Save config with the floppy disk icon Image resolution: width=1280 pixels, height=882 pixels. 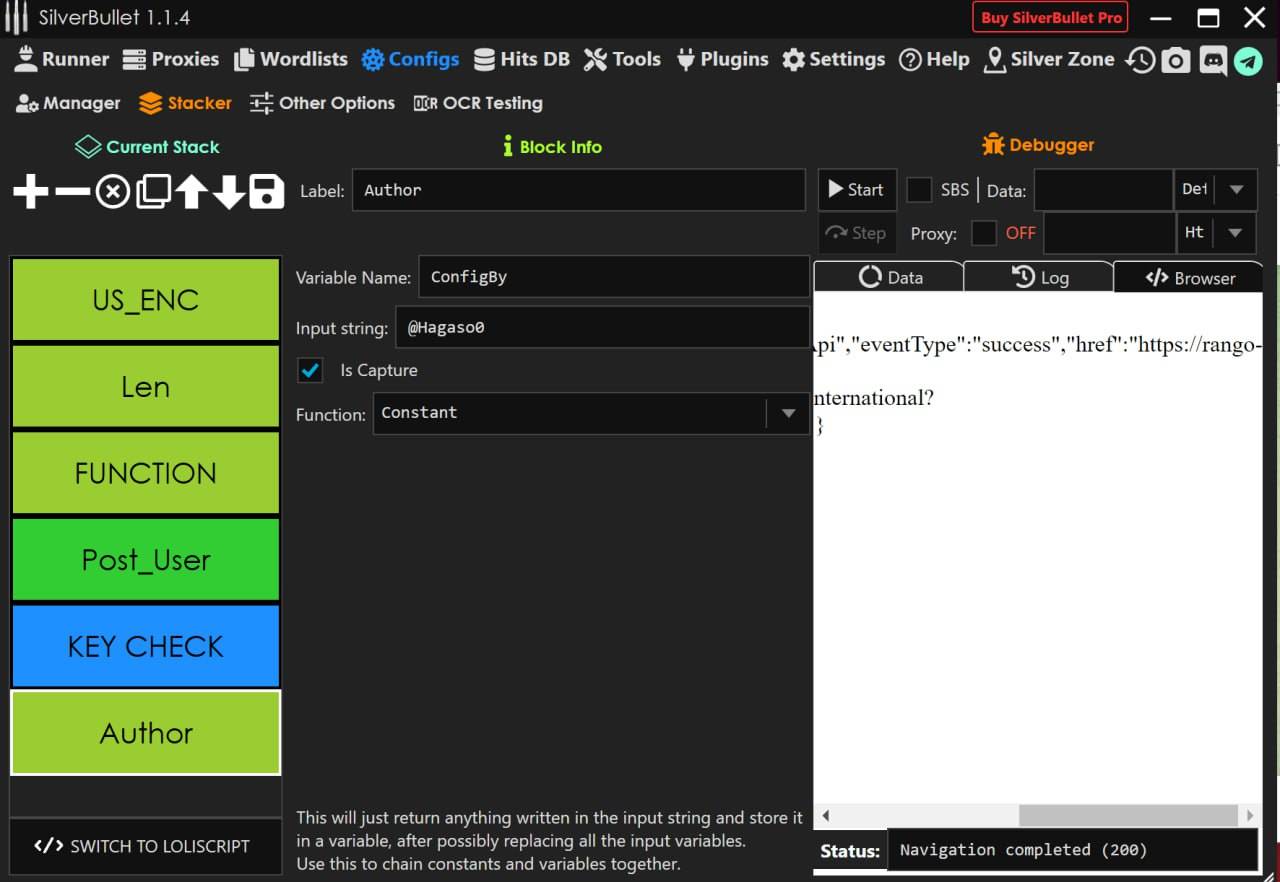(x=267, y=191)
